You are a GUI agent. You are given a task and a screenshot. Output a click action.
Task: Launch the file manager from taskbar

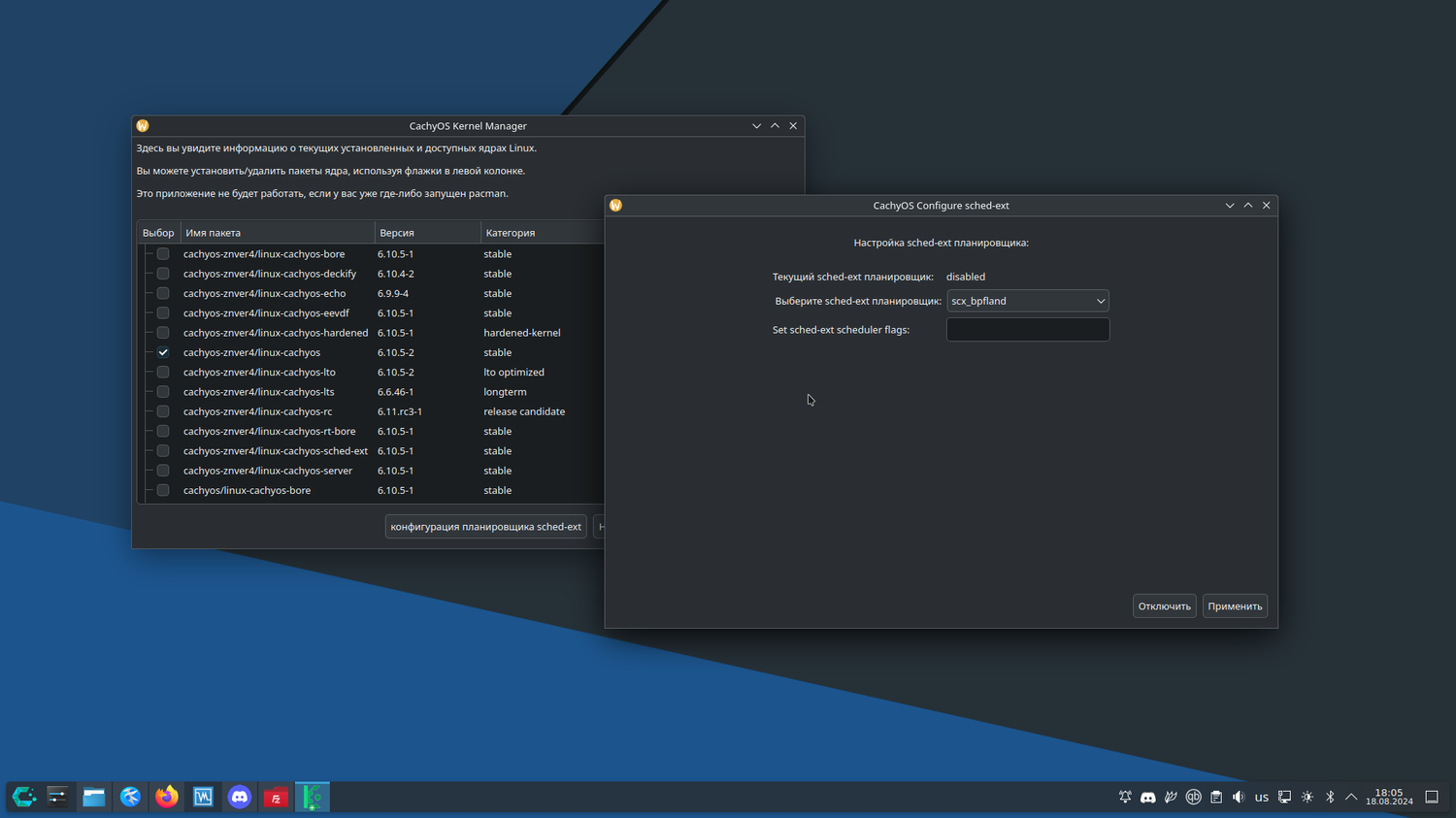coord(94,797)
